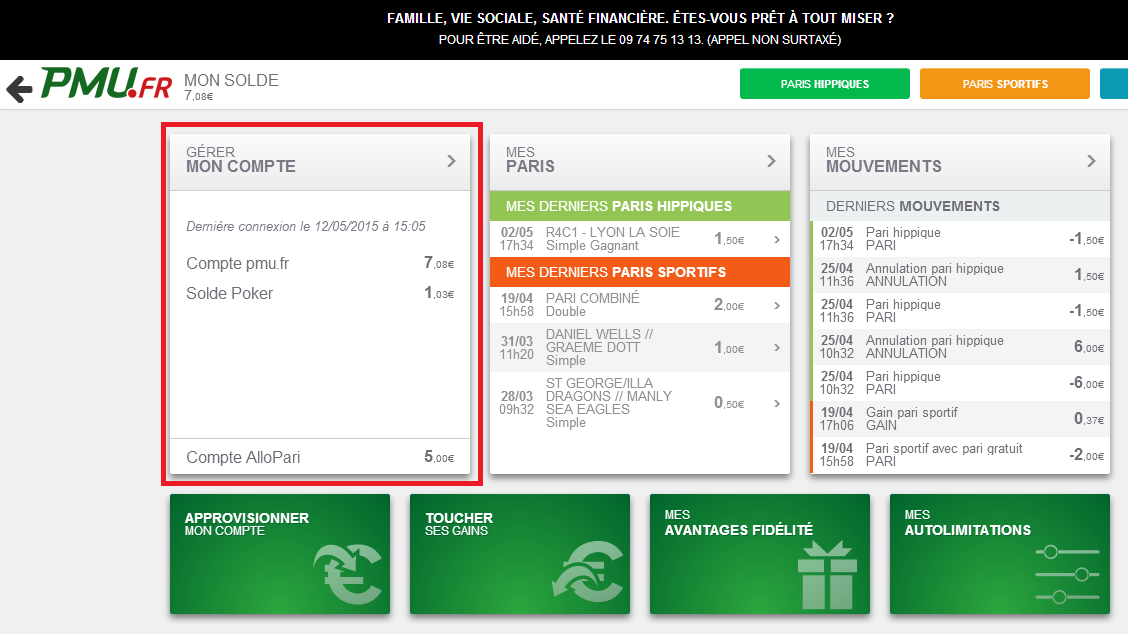1128x634 pixels.
Task: Click the sliders icon on Autolimitations
Action: [1068, 574]
